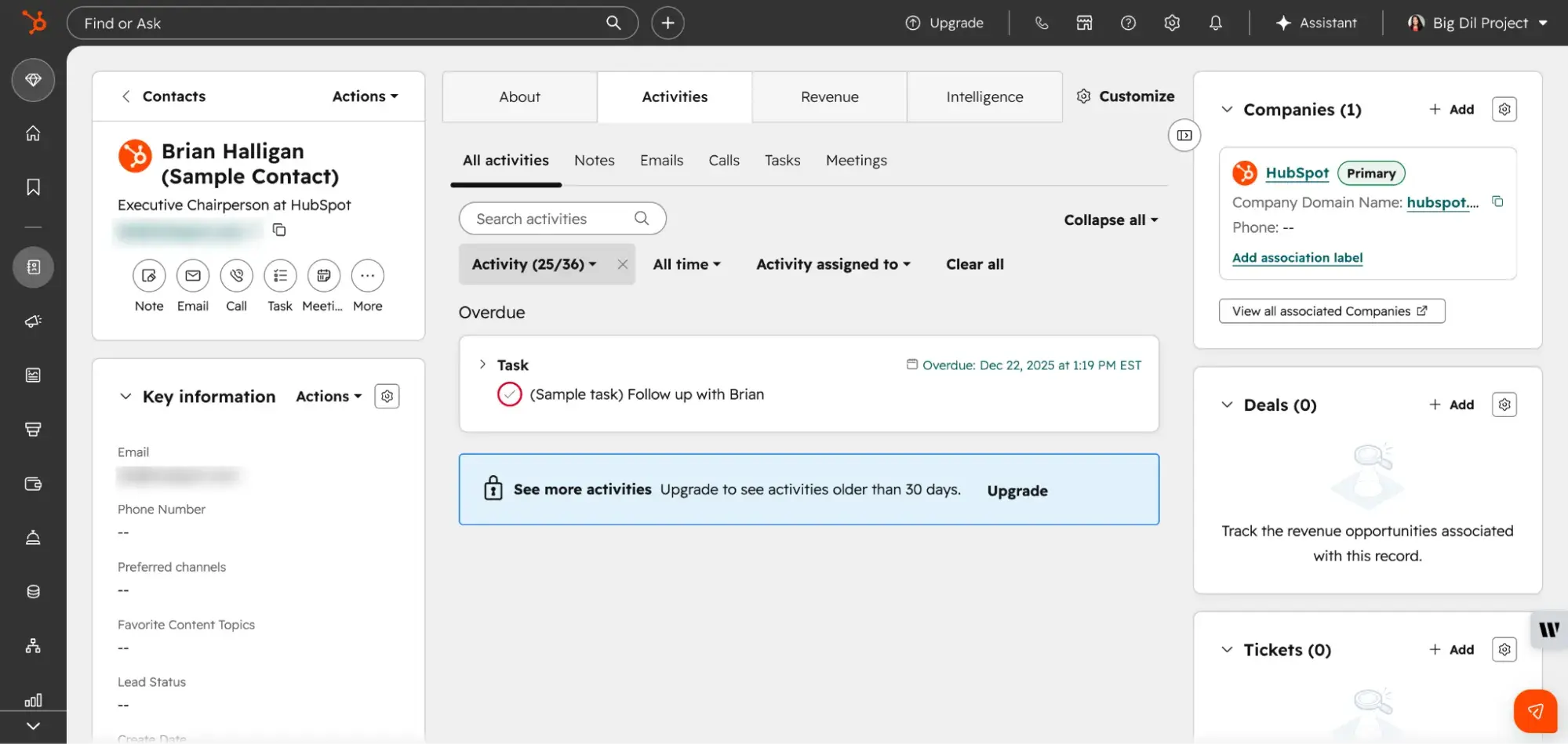Toggle the right sidebar collapse button
This screenshot has height=744, width=1568.
click(1184, 136)
